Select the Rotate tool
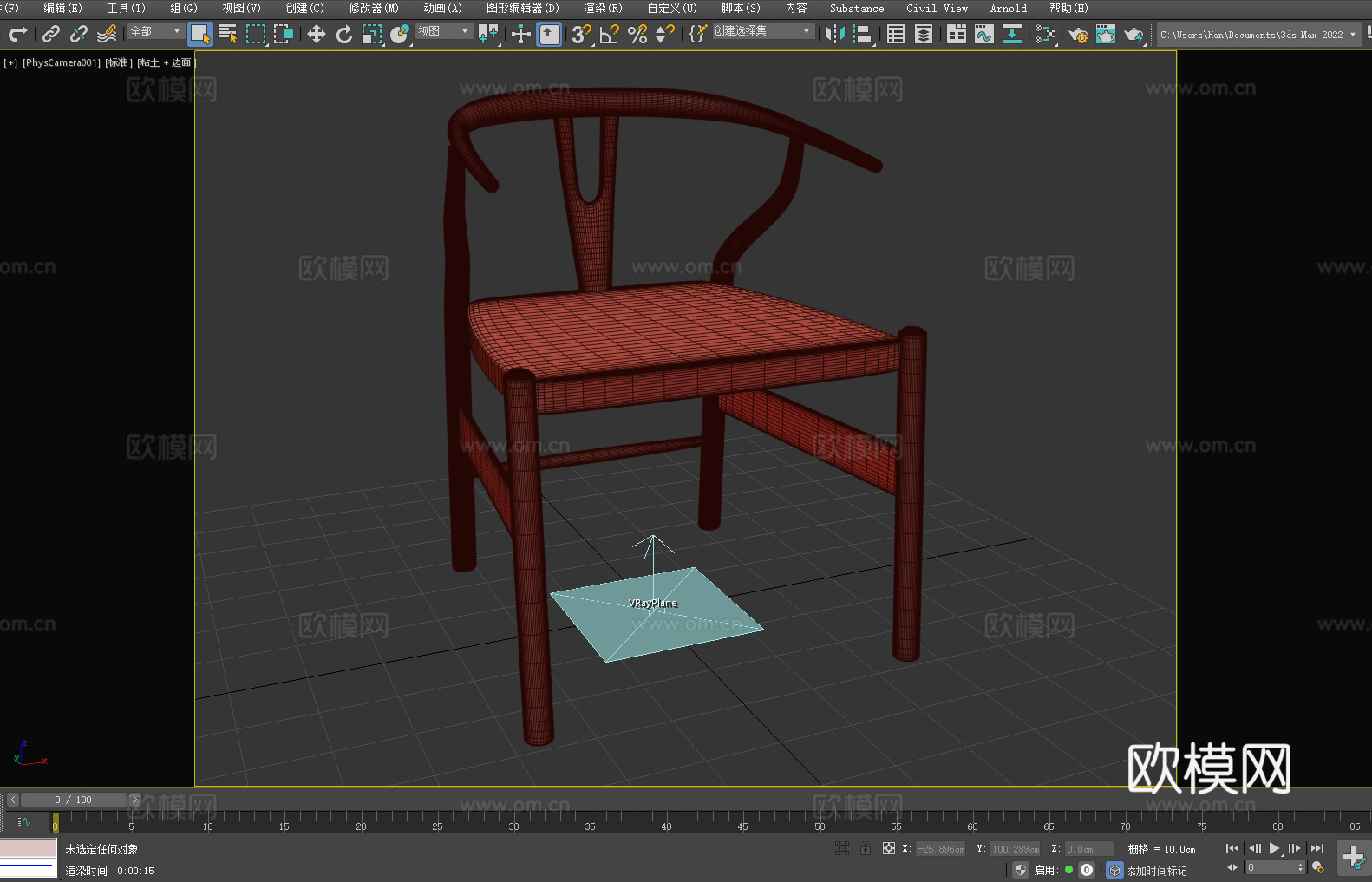Screen dimensions: 1372x882 pyautogui.click(x=344, y=34)
